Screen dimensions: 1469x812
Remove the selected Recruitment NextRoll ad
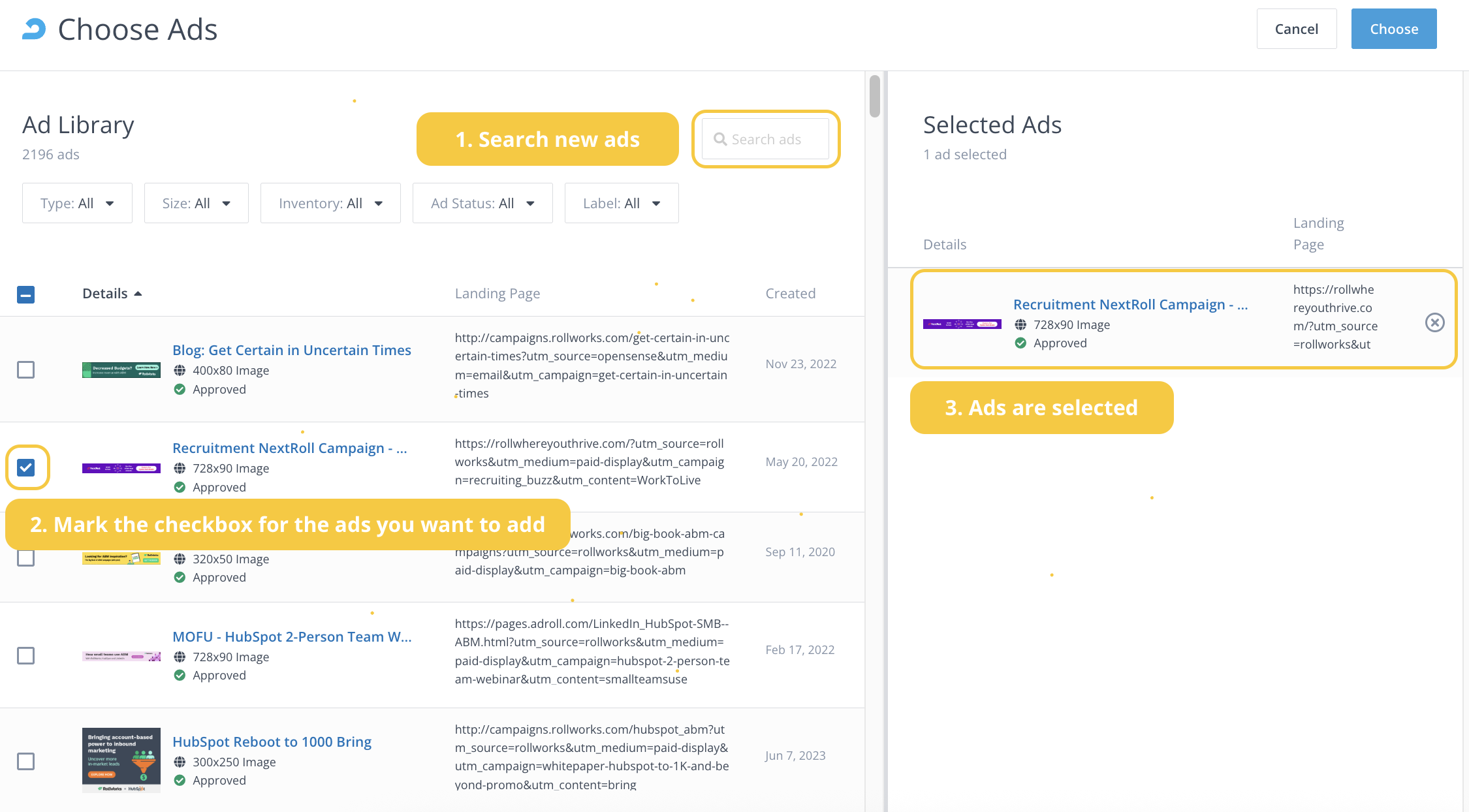[x=1434, y=322]
